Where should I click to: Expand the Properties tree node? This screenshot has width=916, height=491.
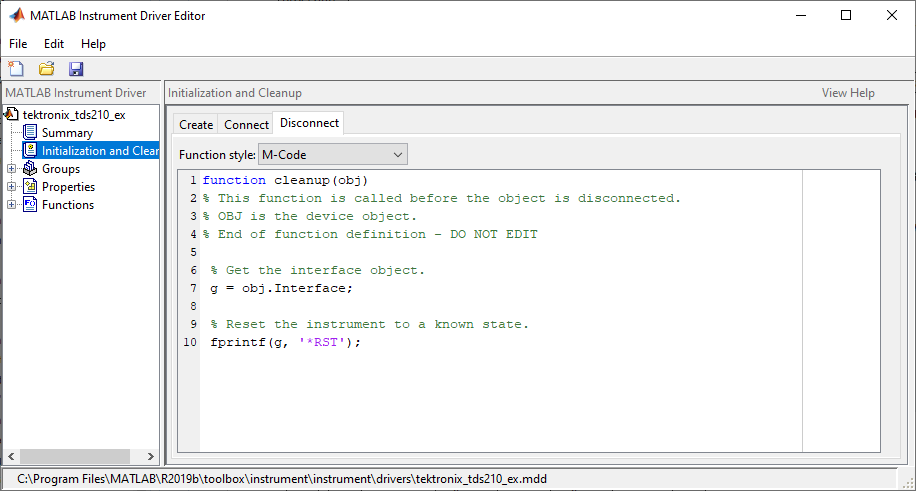point(12,187)
